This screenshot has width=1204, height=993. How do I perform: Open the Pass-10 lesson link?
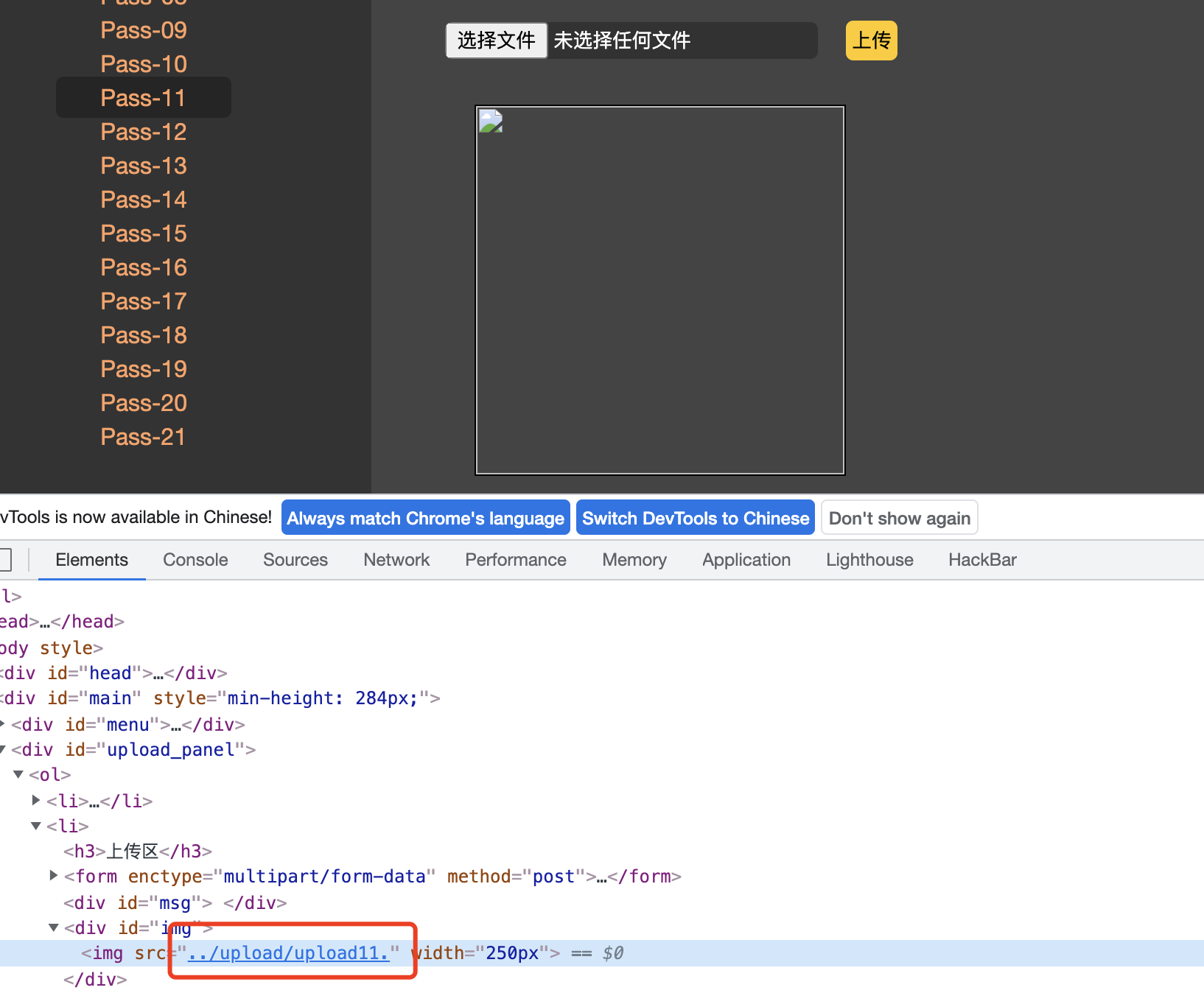(144, 64)
